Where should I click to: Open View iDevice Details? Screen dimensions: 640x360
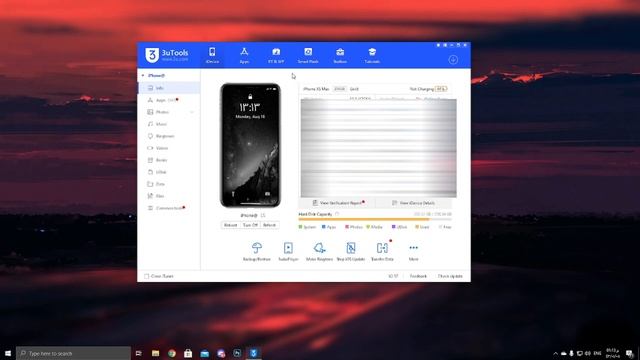tap(413, 203)
